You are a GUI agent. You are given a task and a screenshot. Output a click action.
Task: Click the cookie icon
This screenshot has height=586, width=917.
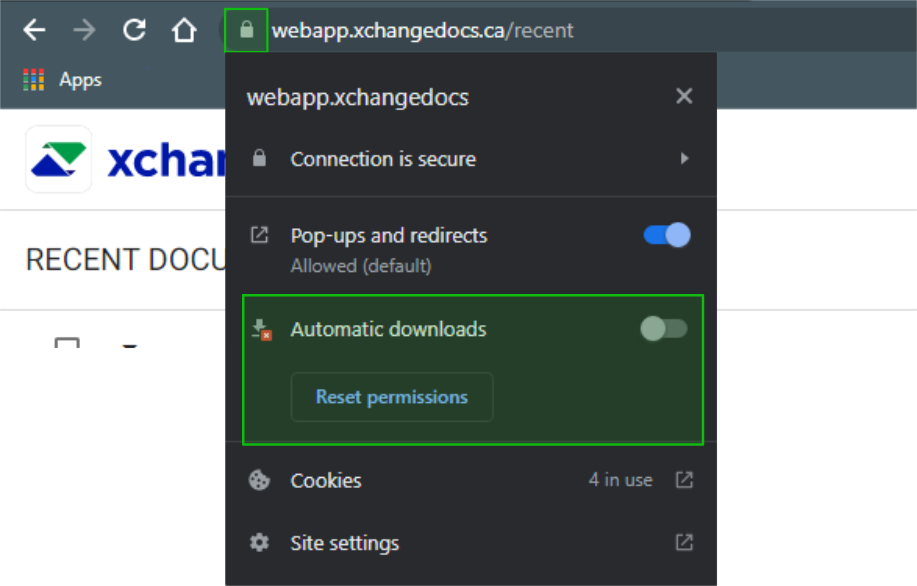pos(259,480)
